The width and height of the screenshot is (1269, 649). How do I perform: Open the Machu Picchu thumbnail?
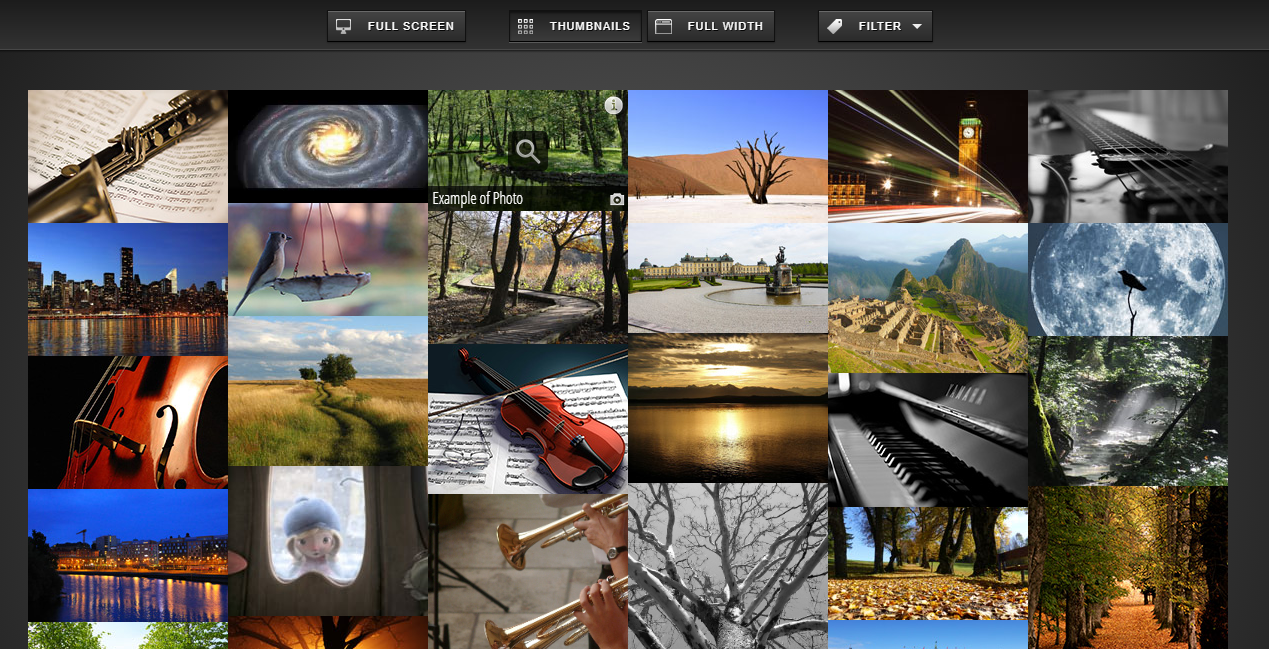tap(928, 298)
